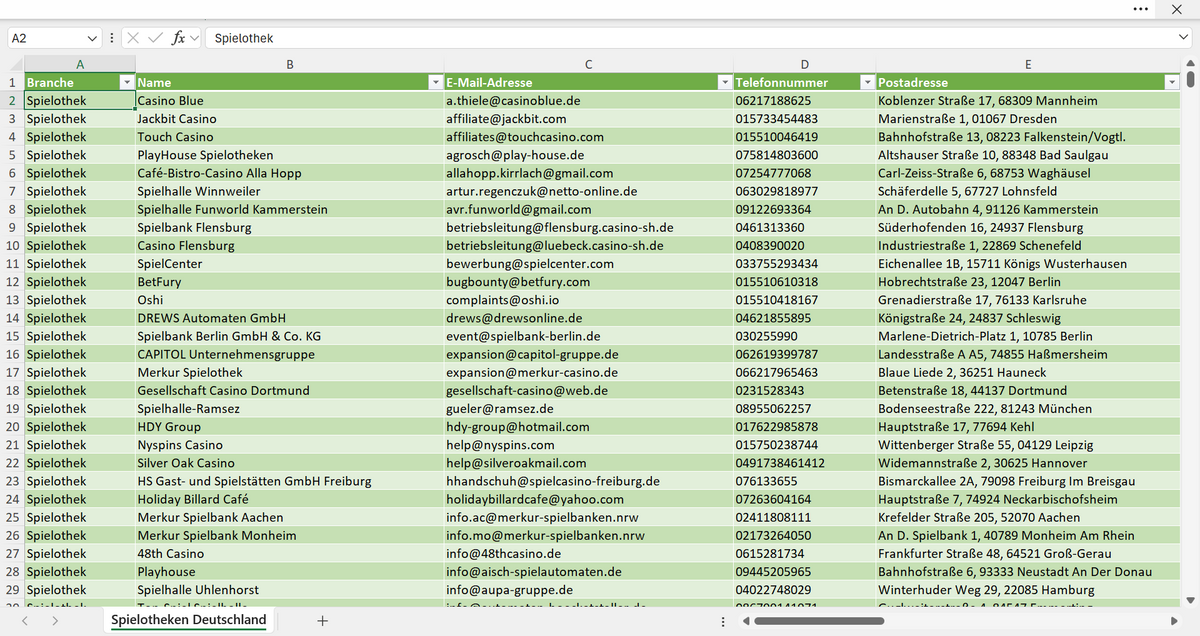1200x636 pixels.
Task: Open the more options ellipsis menu
Action: click(x=1141, y=9)
